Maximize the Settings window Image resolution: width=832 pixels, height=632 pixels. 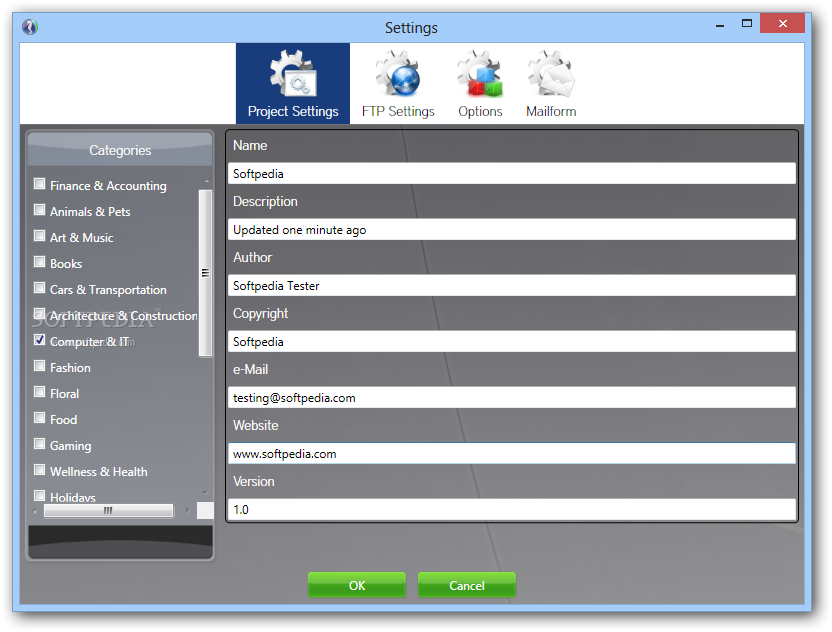pyautogui.click(x=747, y=23)
